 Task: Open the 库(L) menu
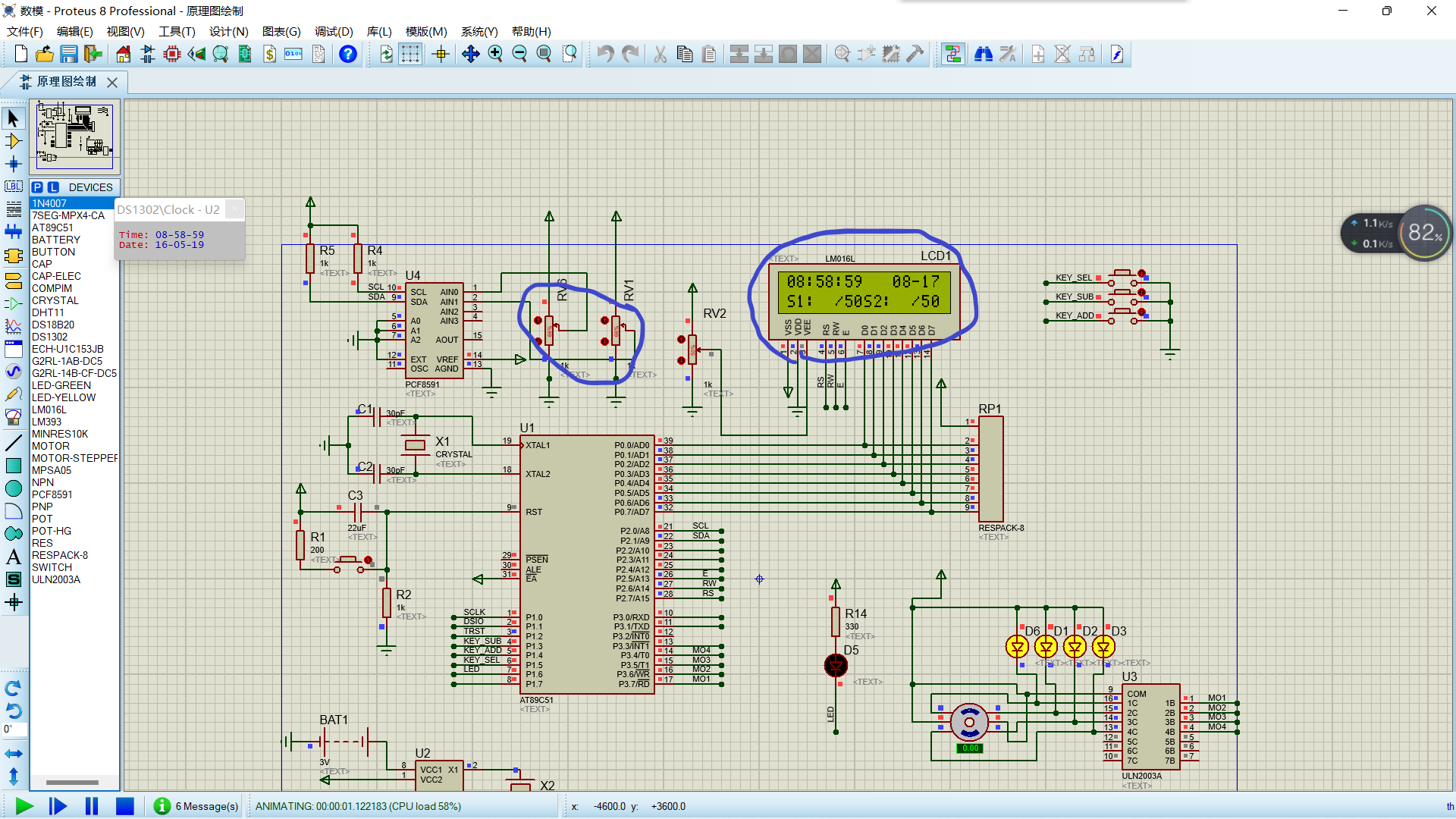(x=379, y=31)
